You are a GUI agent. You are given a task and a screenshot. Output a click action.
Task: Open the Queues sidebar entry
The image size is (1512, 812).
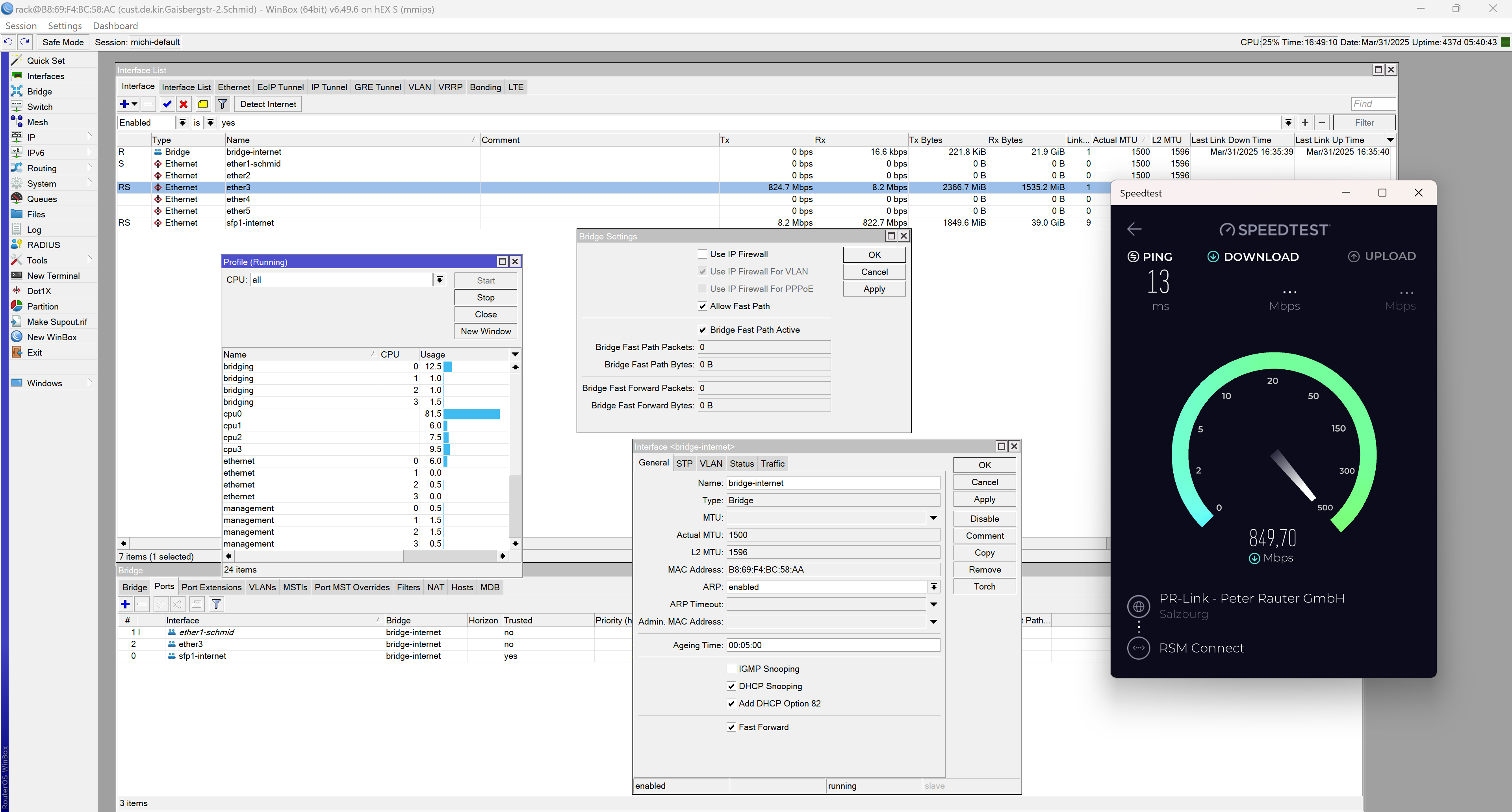click(42, 199)
